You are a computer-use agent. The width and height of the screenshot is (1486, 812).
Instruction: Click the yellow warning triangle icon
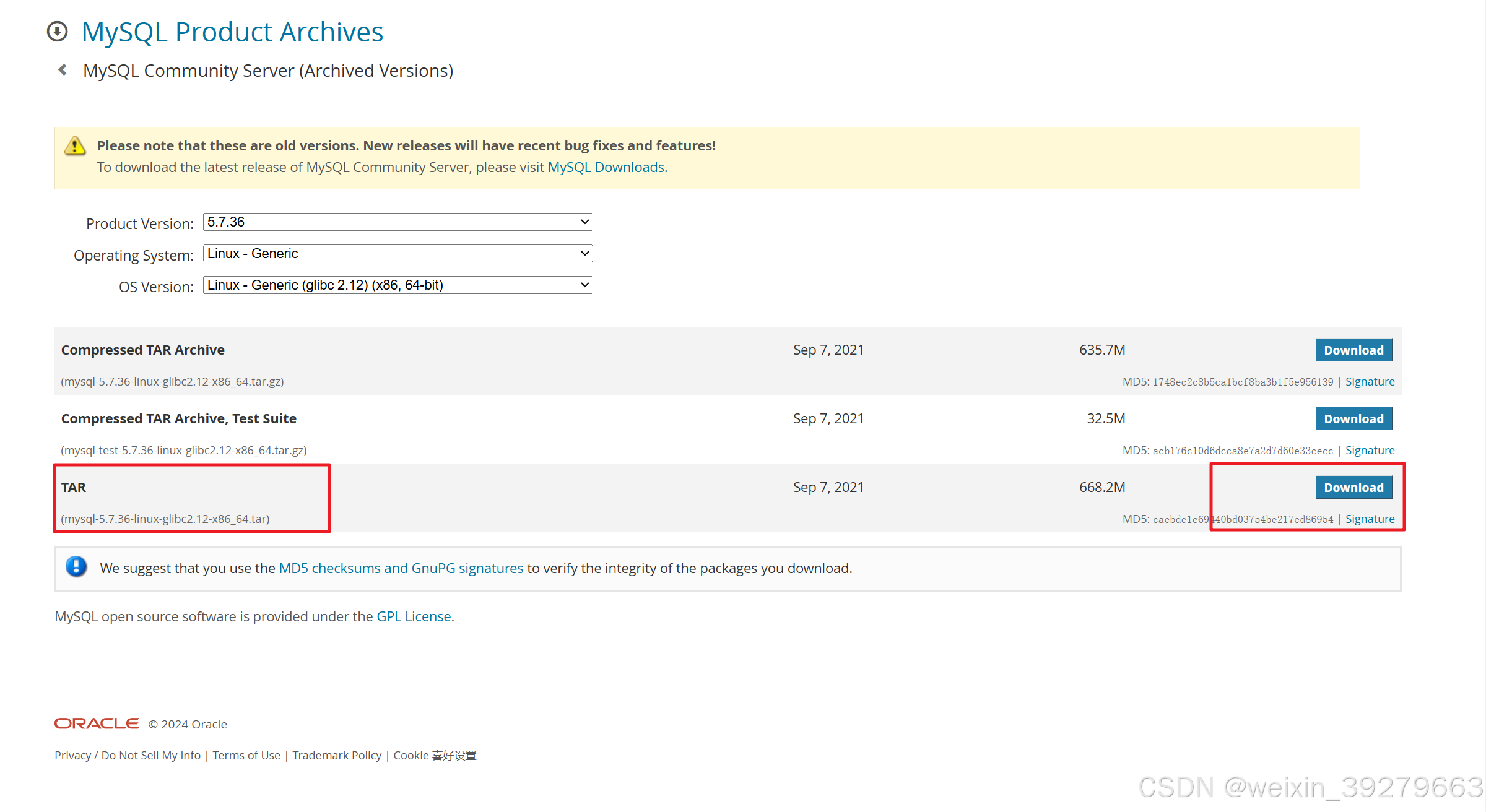coord(75,146)
